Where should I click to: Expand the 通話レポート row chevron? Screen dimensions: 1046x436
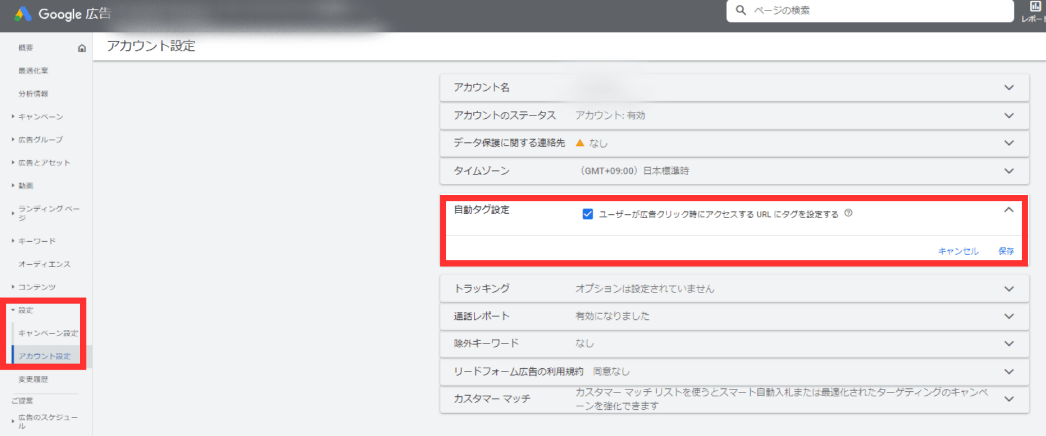pos(1009,316)
